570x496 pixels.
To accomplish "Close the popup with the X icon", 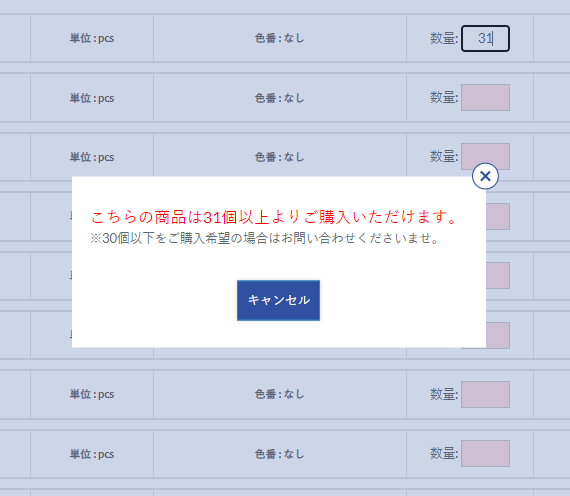I will (x=485, y=176).
